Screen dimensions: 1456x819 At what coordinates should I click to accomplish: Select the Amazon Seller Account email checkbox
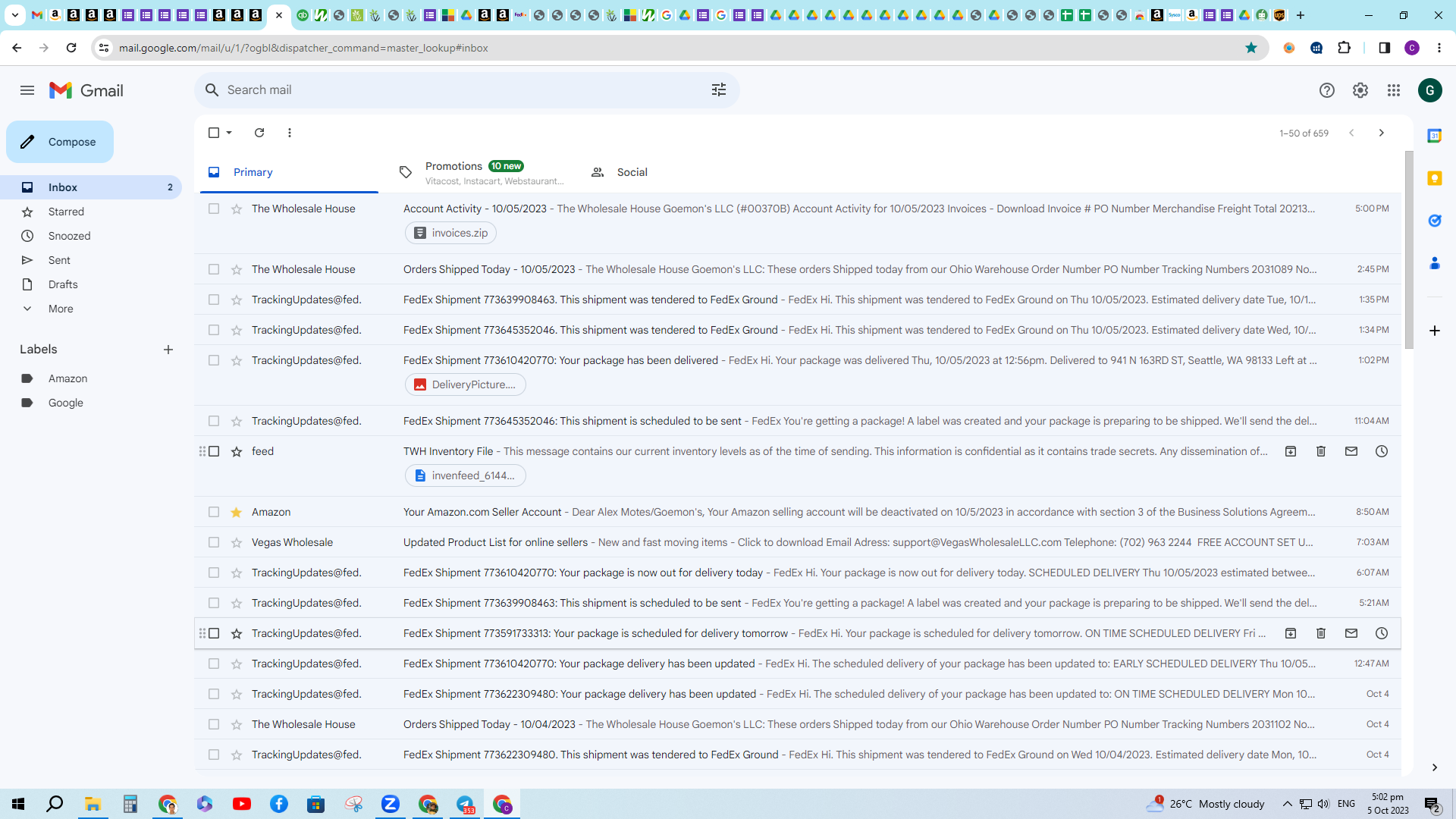pos(214,512)
